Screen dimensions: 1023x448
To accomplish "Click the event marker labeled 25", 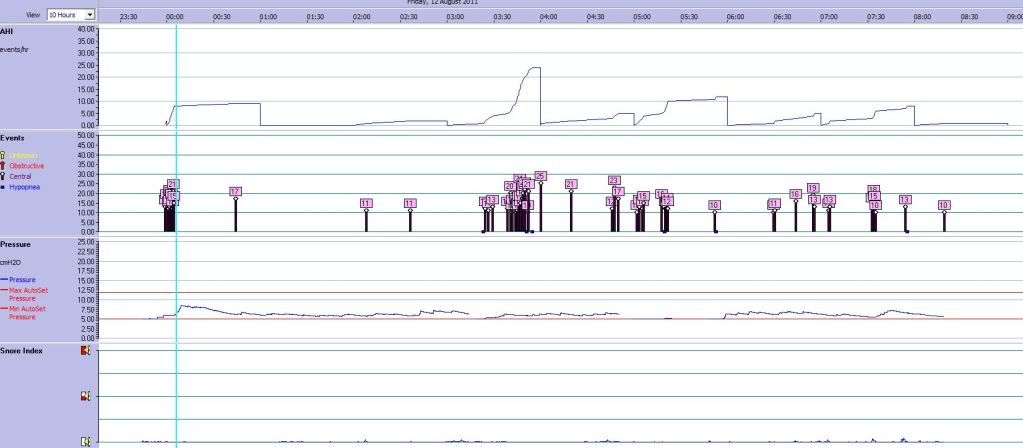I will pyautogui.click(x=540, y=176).
